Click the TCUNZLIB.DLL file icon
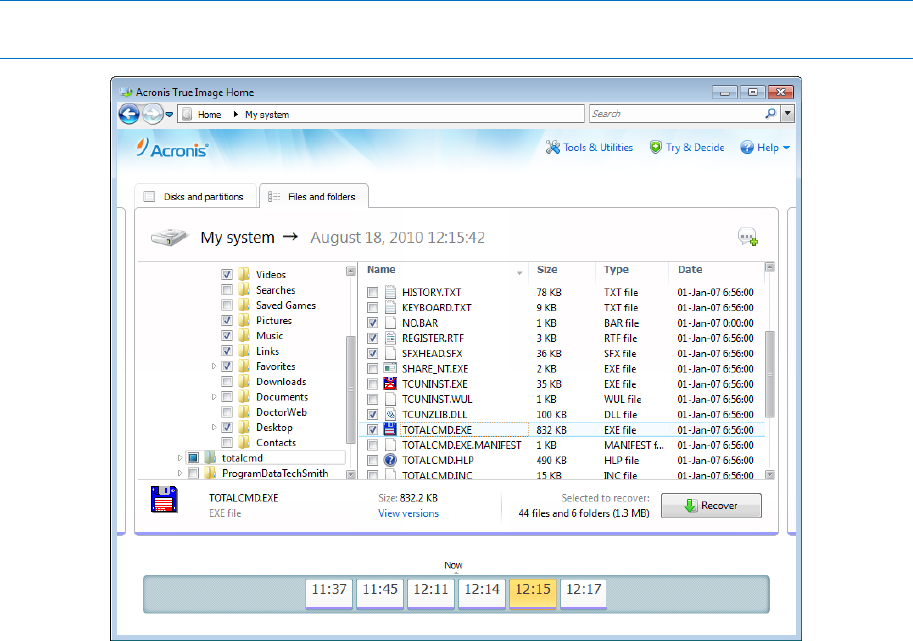 point(390,415)
